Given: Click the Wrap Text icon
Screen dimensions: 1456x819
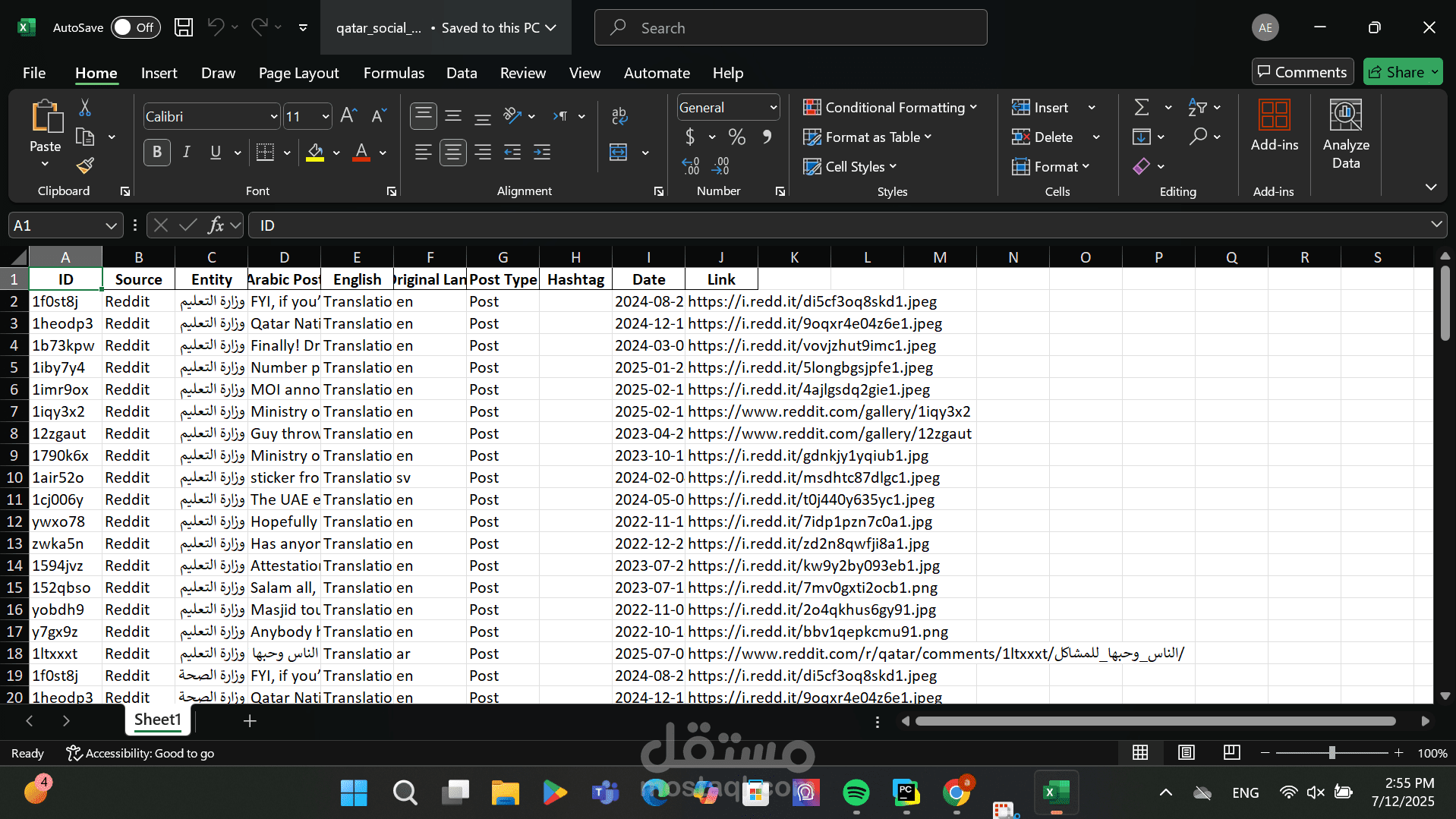Looking at the screenshot, I should (619, 115).
